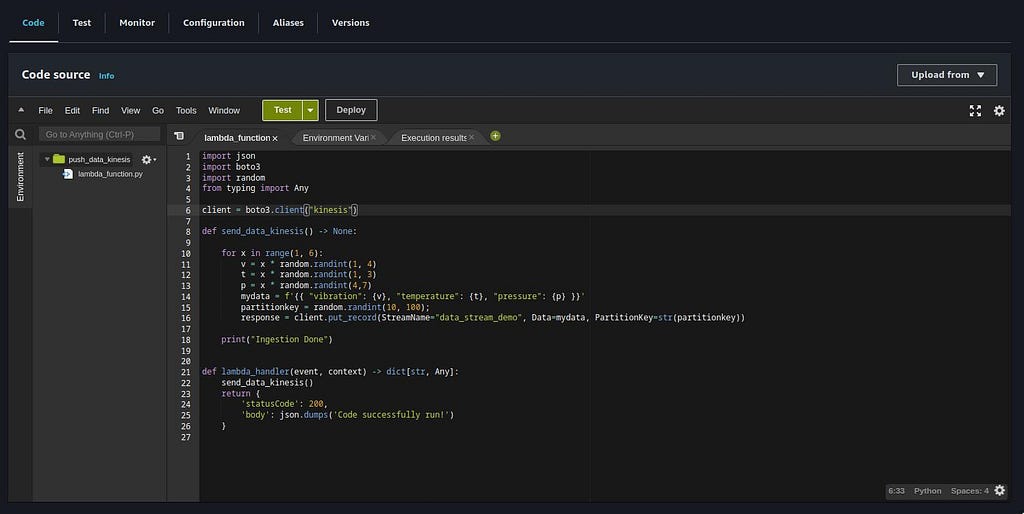Click the "def lambda_handler" line
The image size is (1024, 514).
[x=330, y=372]
